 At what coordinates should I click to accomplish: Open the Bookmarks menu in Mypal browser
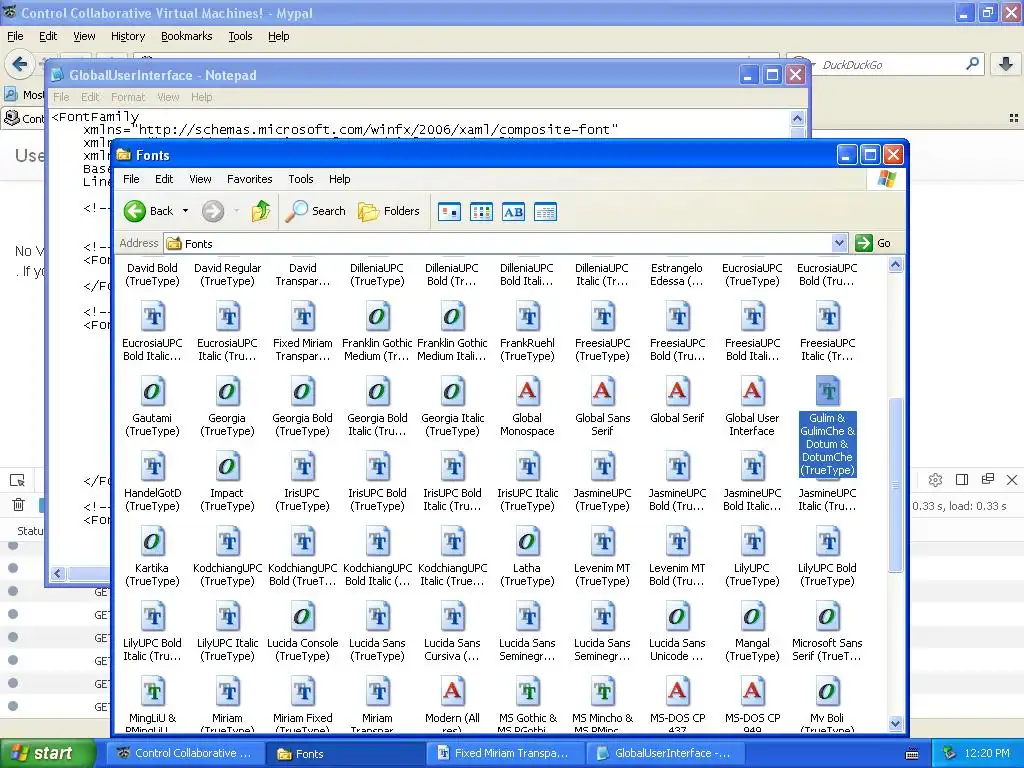[187, 37]
